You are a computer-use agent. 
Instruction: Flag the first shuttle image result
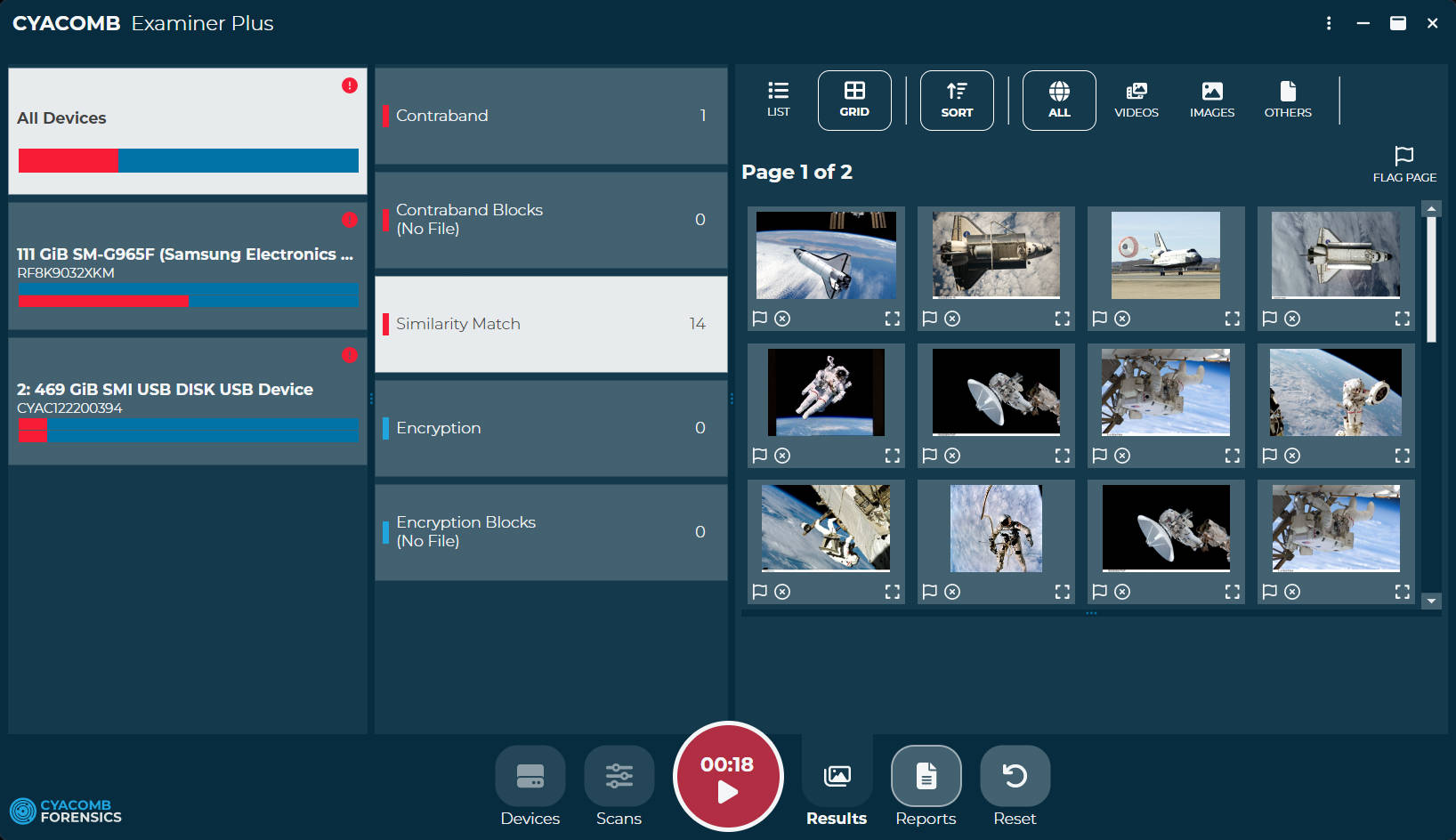click(759, 318)
